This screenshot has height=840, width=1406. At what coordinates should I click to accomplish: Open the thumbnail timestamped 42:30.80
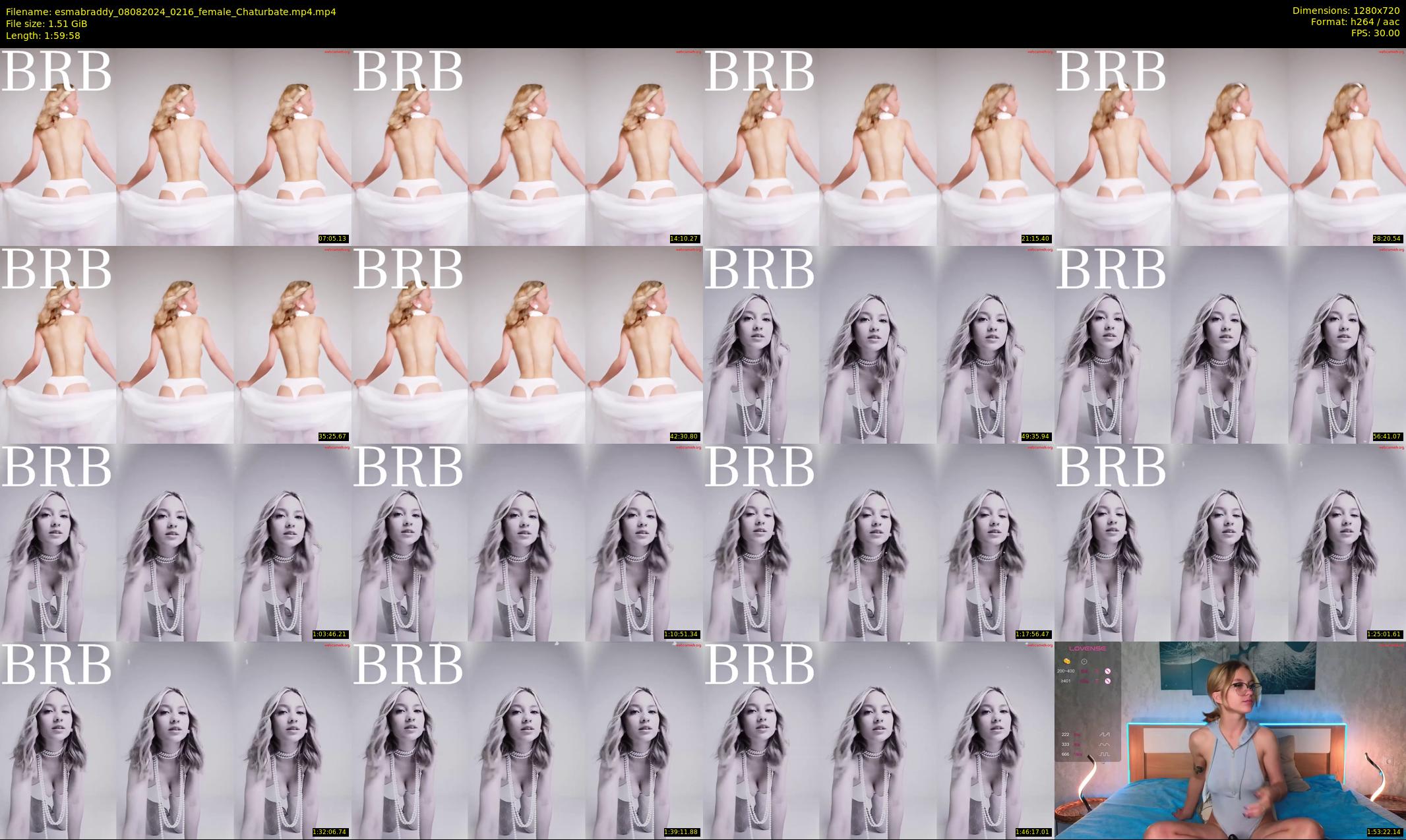point(527,344)
